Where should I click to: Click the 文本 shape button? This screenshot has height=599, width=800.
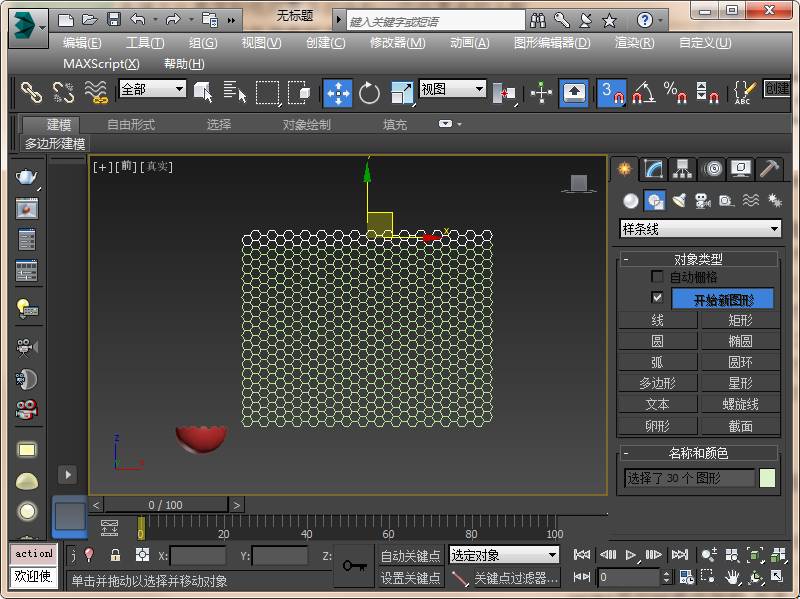tap(657, 404)
